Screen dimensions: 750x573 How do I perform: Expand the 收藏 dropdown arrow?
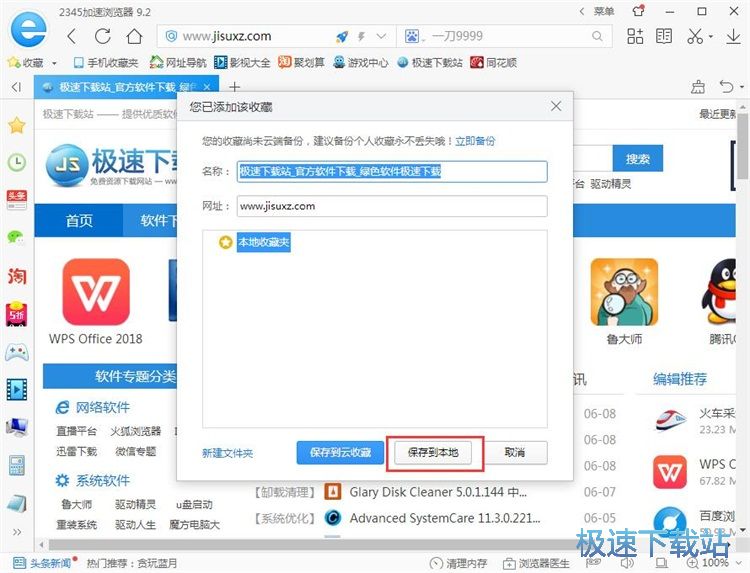[x=54, y=63]
